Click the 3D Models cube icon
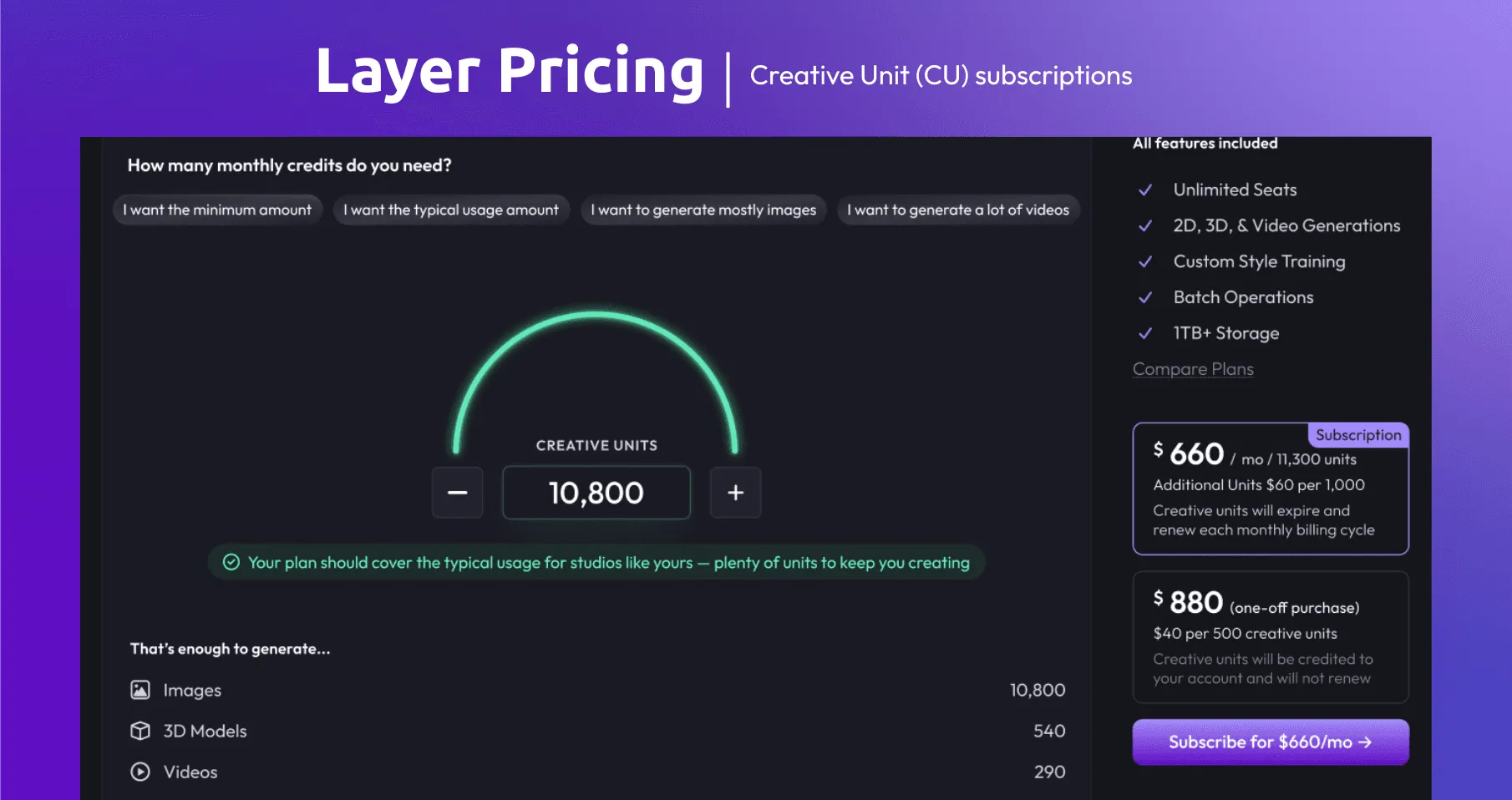 (x=140, y=731)
